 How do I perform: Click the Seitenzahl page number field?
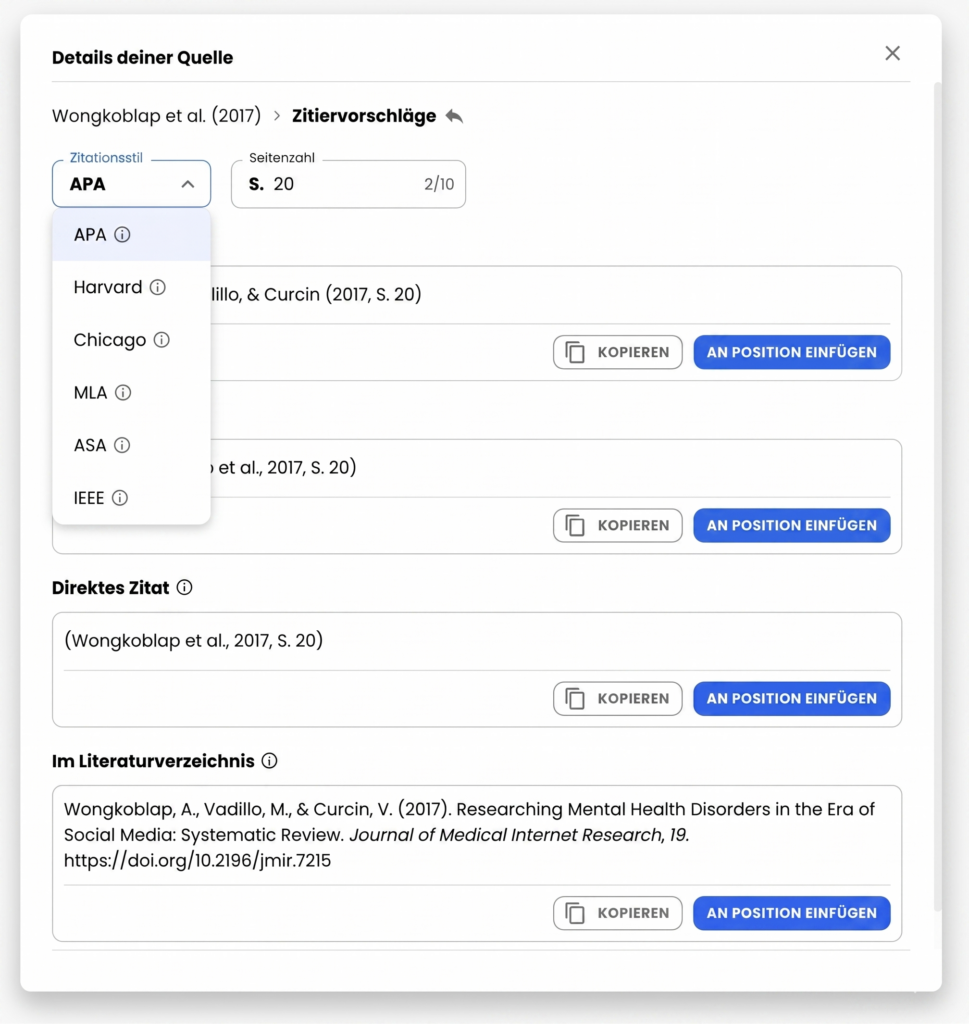click(x=348, y=184)
